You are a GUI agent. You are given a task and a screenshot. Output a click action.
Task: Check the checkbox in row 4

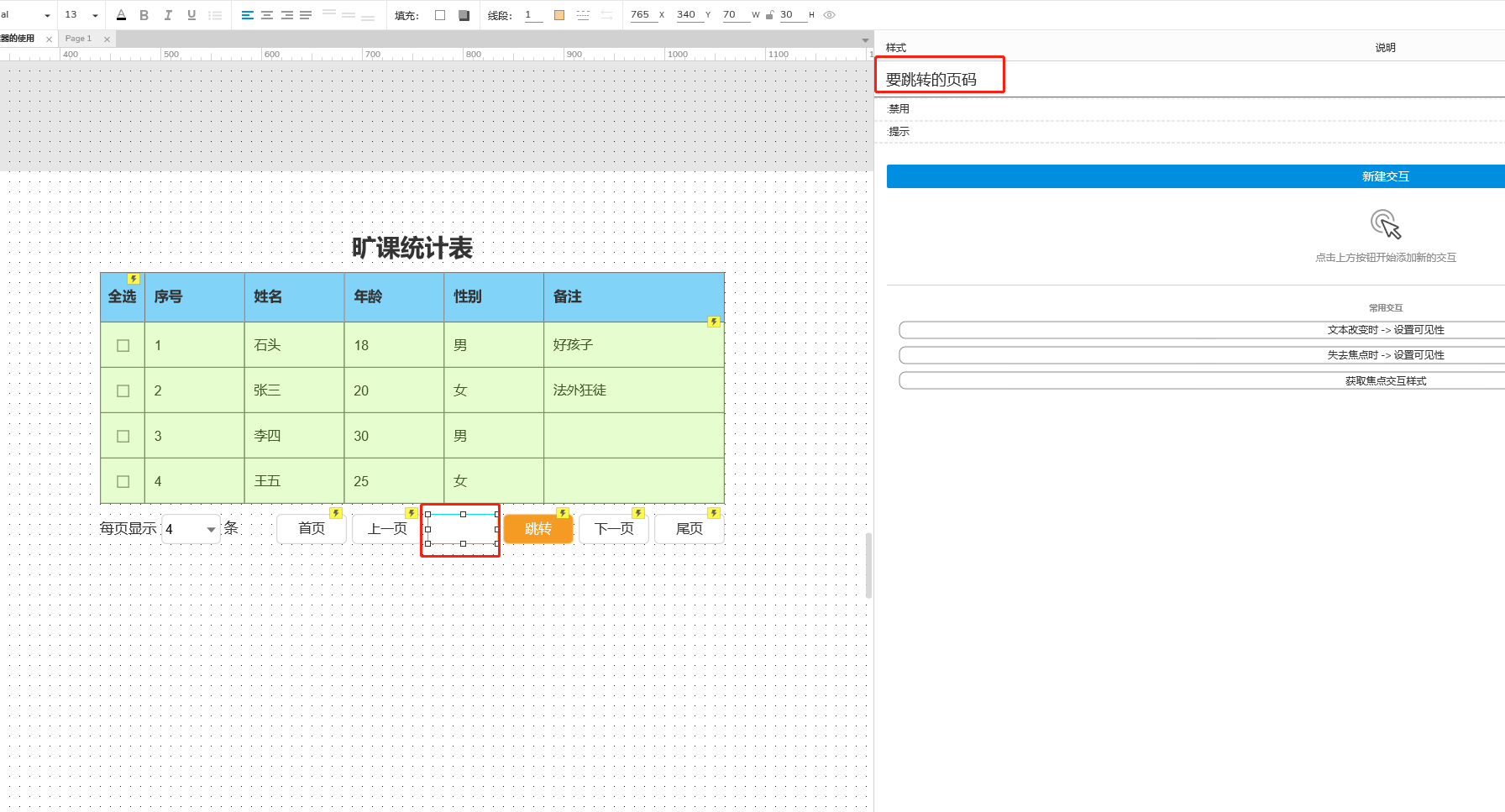pyautogui.click(x=123, y=482)
